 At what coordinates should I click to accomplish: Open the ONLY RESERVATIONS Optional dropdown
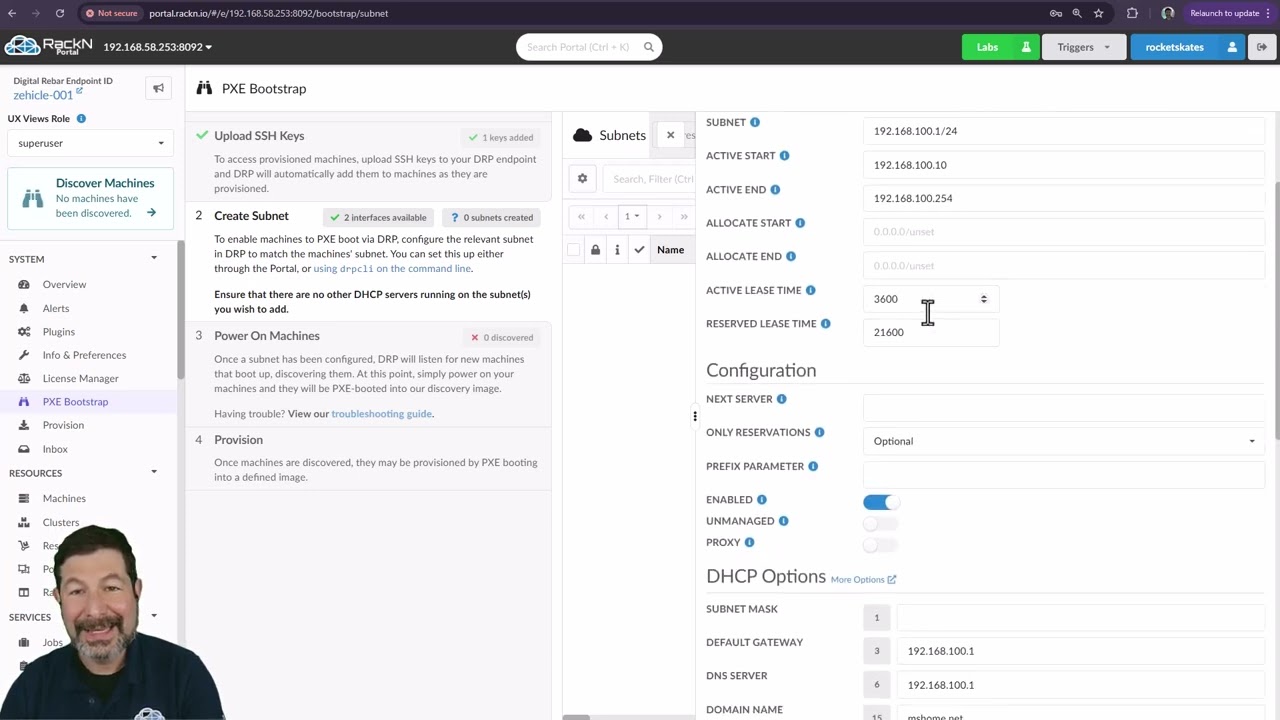(1064, 441)
